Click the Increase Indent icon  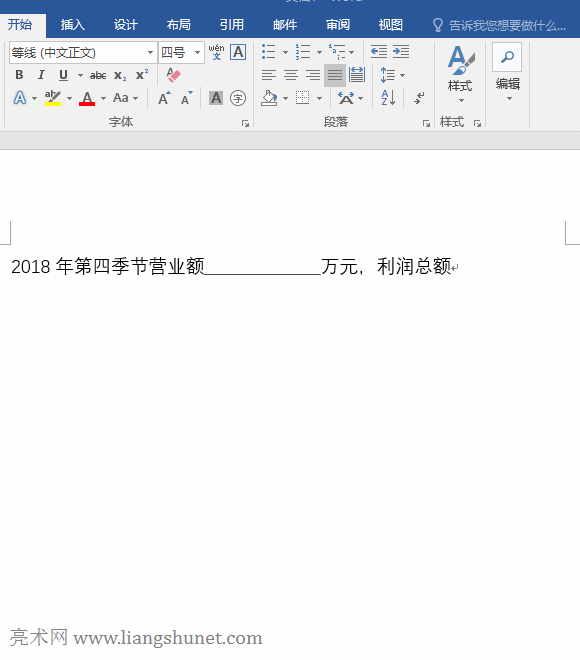click(x=401, y=52)
